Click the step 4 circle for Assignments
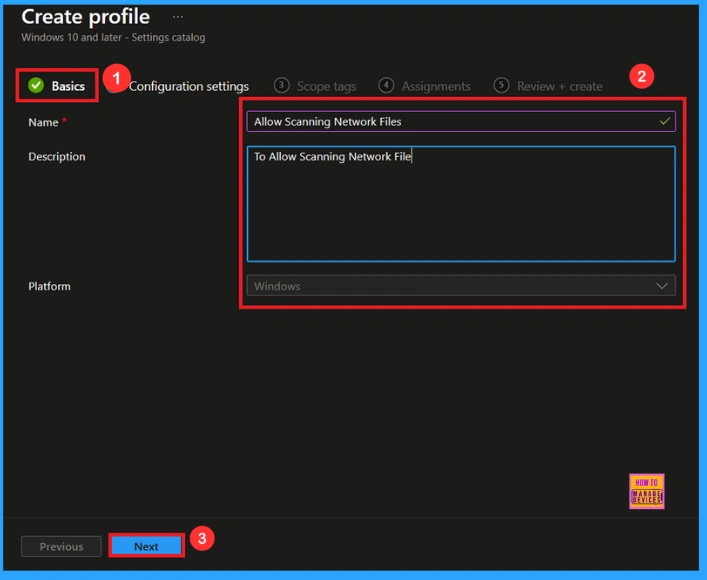Screen dimensions: 707x580 [387, 86]
